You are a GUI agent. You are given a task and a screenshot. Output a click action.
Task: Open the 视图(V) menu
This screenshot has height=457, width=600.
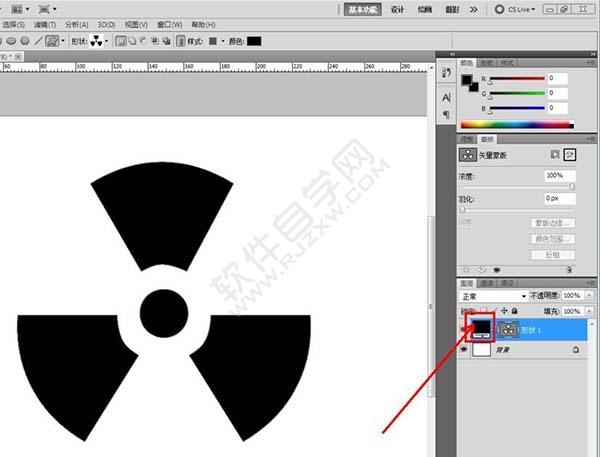(136, 24)
